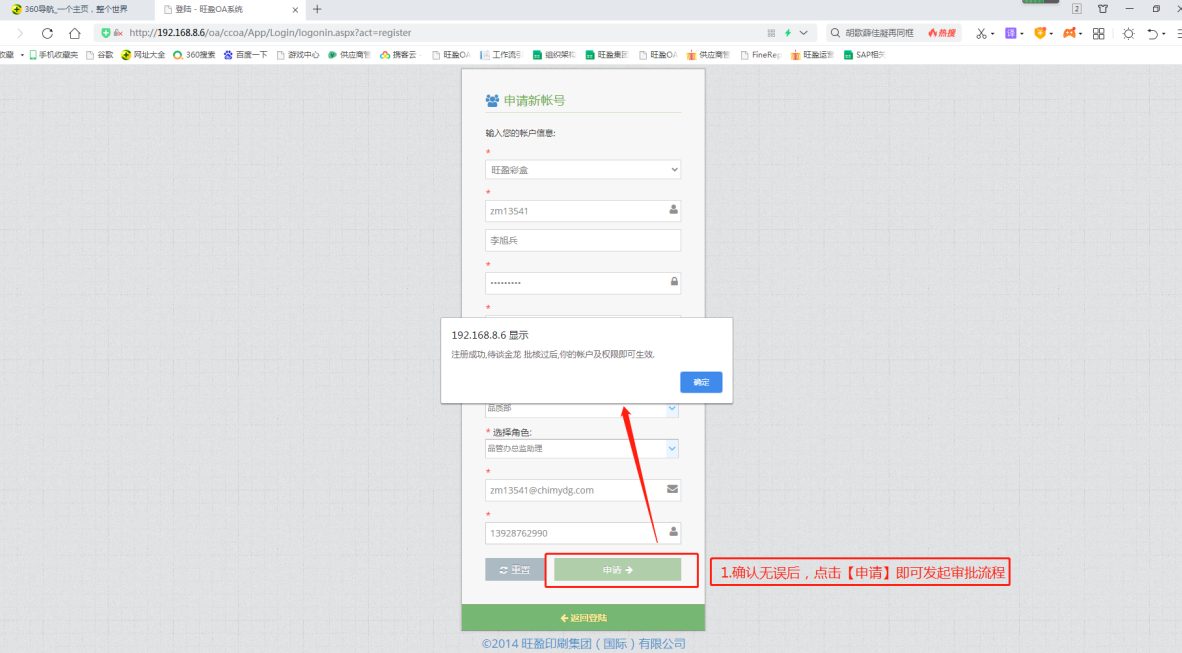Image resolution: width=1182 pixels, height=653 pixels.
Task: Open the 旺盈运营 bookmark
Action: 812,55
